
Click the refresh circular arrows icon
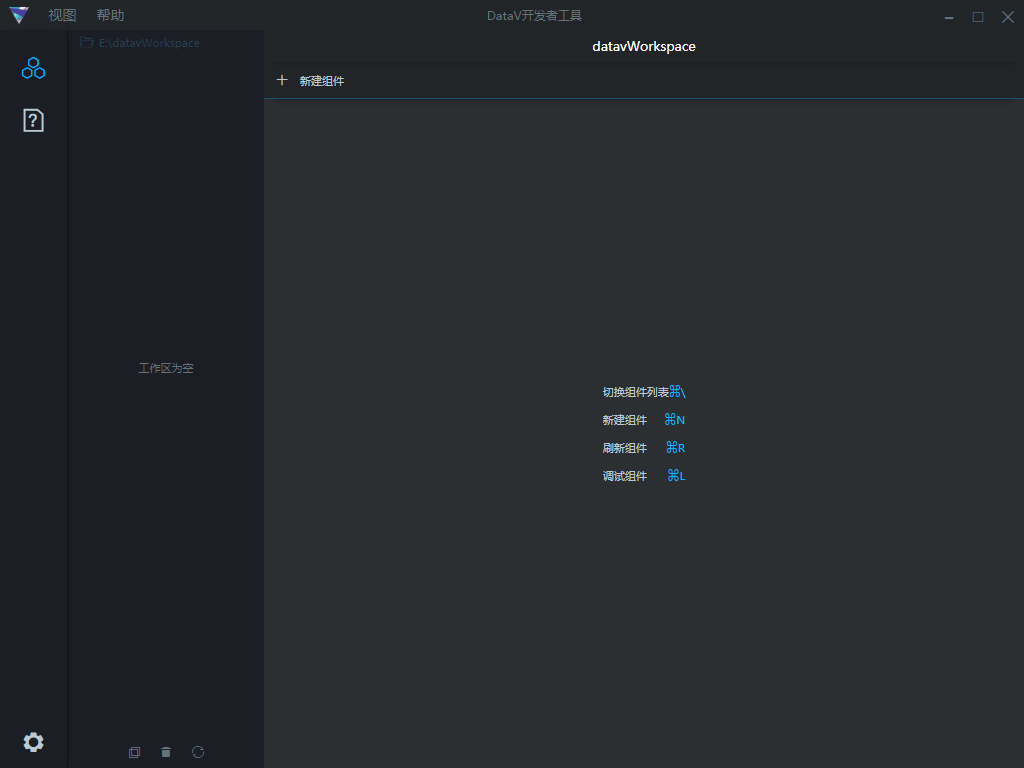pyautogui.click(x=198, y=752)
